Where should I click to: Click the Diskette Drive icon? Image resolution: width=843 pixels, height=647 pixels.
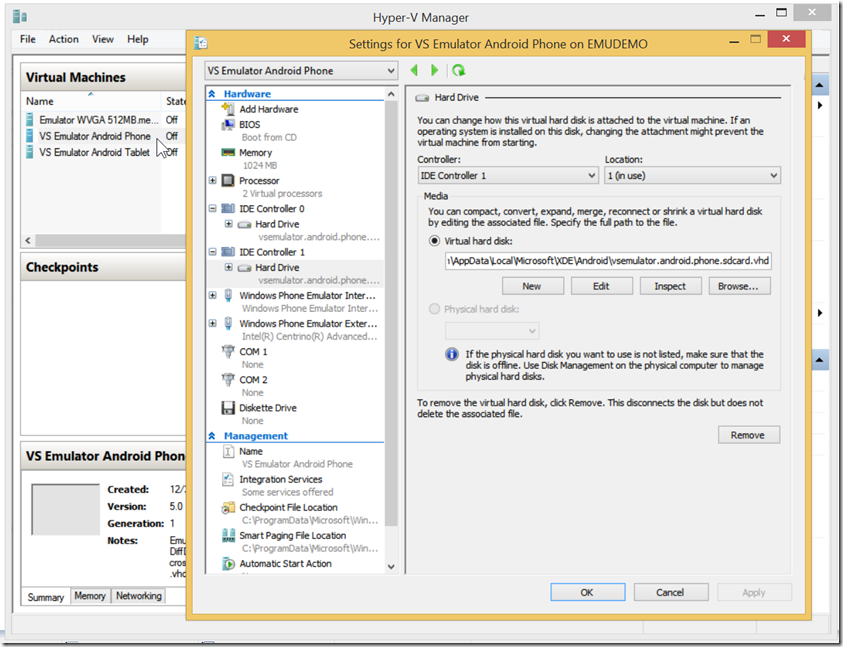[228, 408]
